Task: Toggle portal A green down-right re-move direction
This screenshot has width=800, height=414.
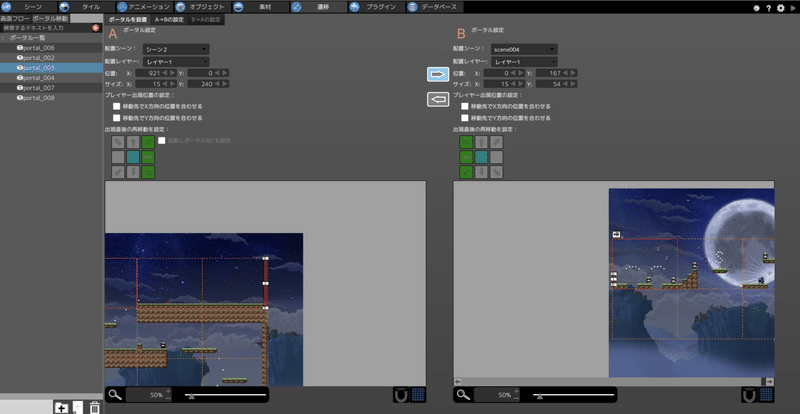Action: pyautogui.click(x=148, y=172)
